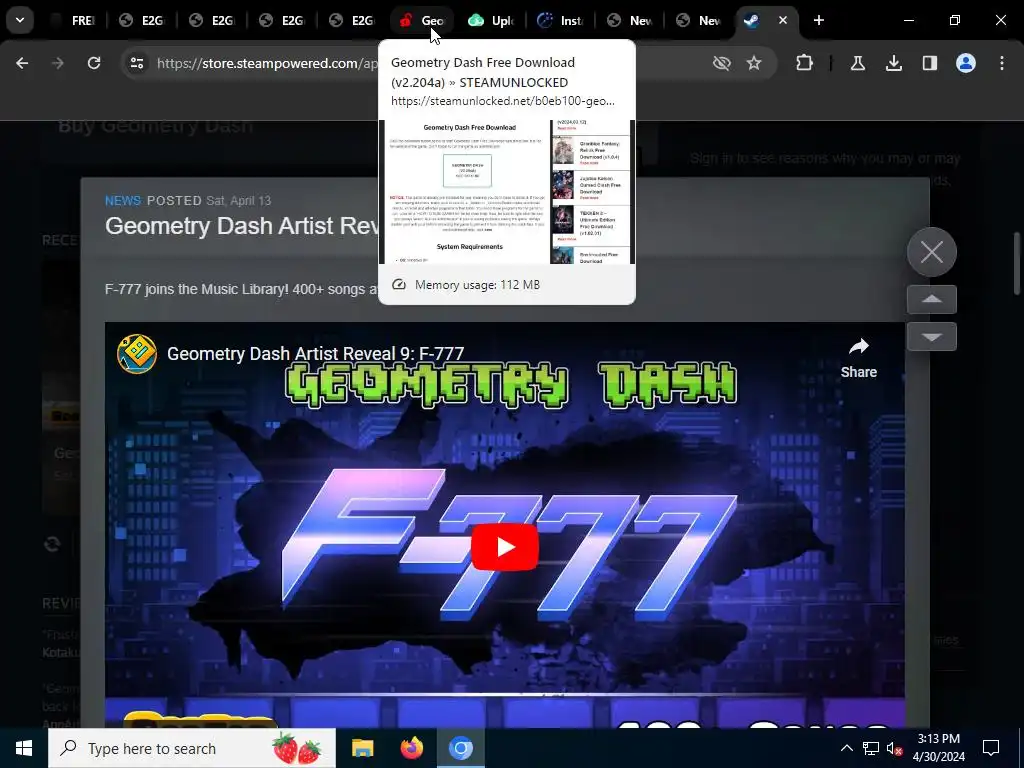The width and height of the screenshot is (1024, 768).
Task: Go back to previous page
Action: [x=22, y=63]
